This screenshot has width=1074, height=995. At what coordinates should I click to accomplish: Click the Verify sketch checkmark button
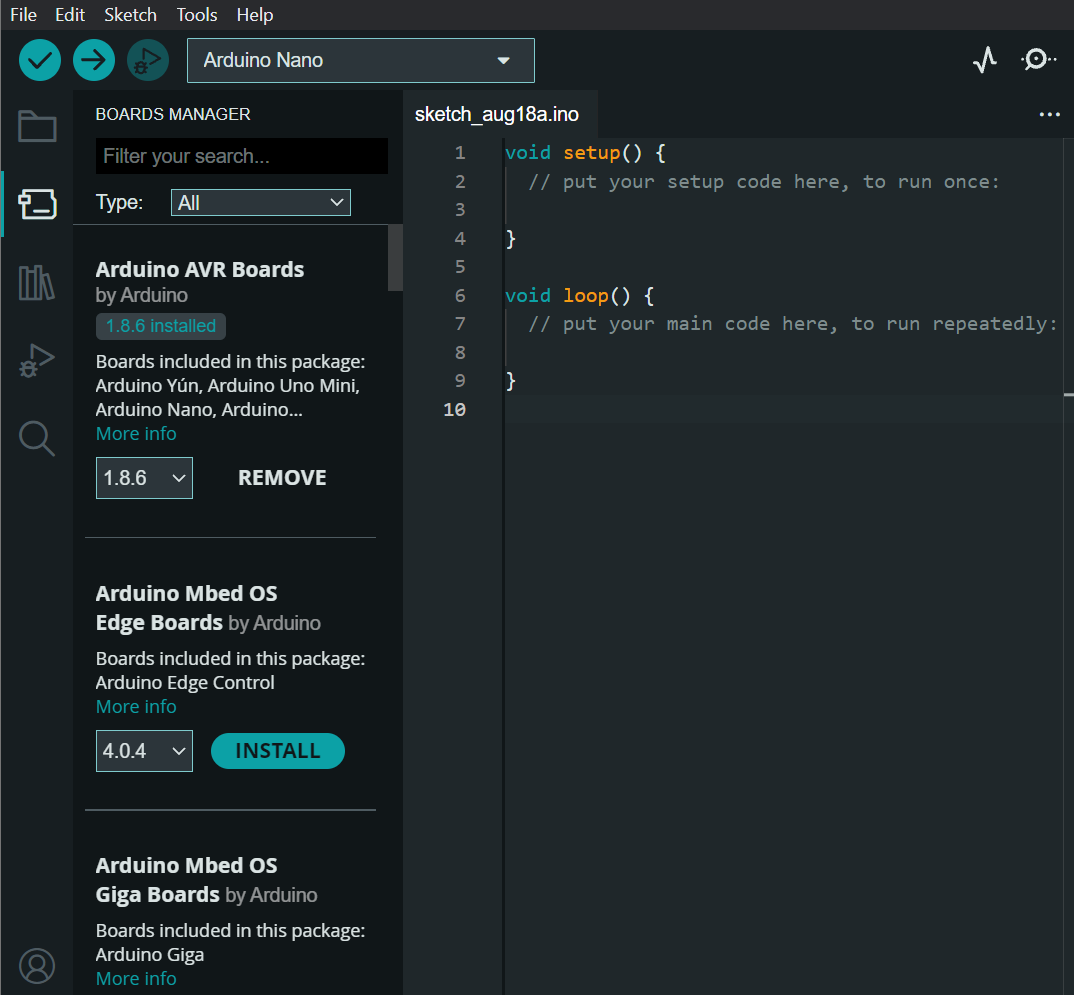click(x=40, y=60)
